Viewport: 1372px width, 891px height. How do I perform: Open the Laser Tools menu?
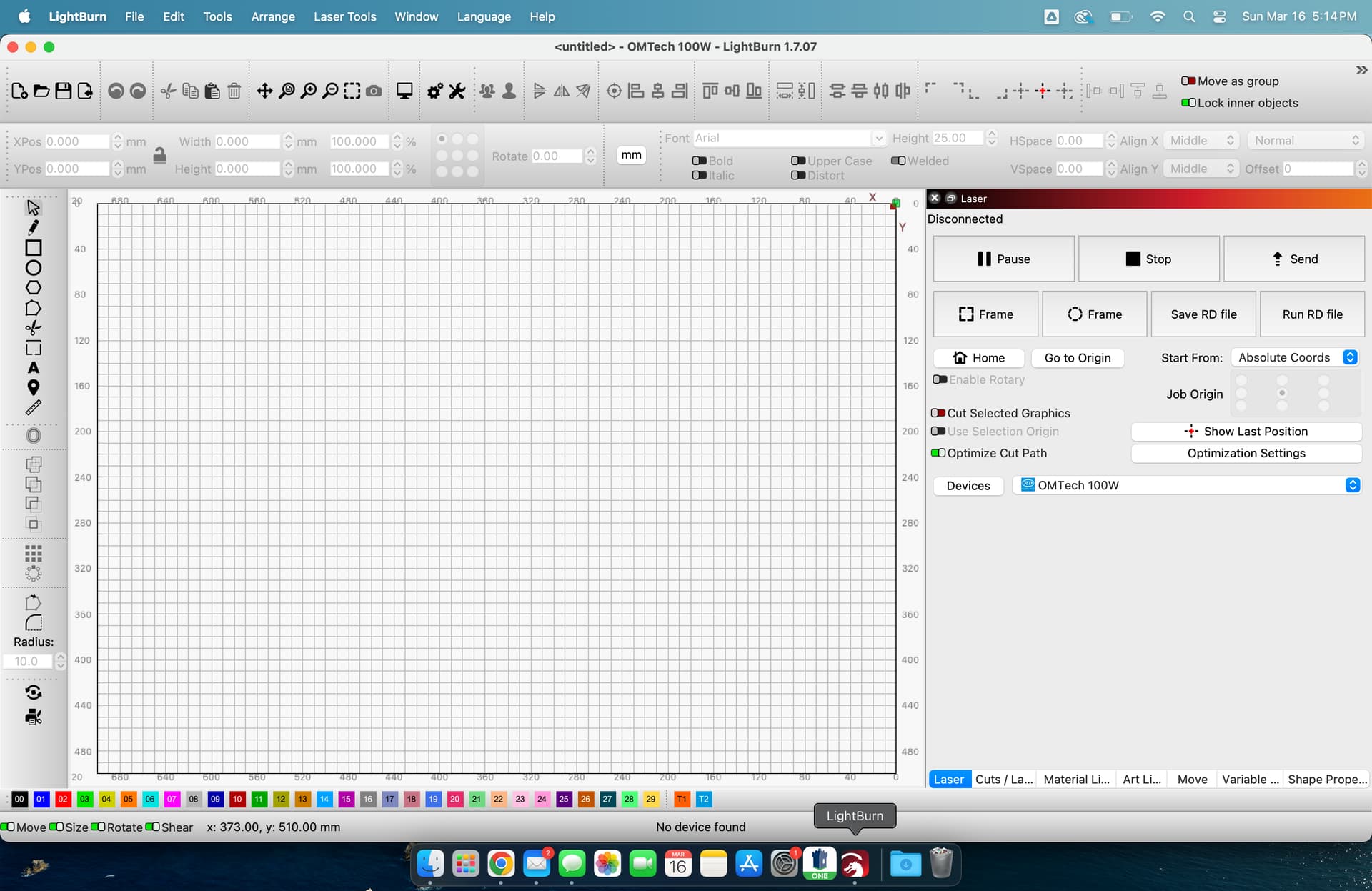click(x=344, y=16)
